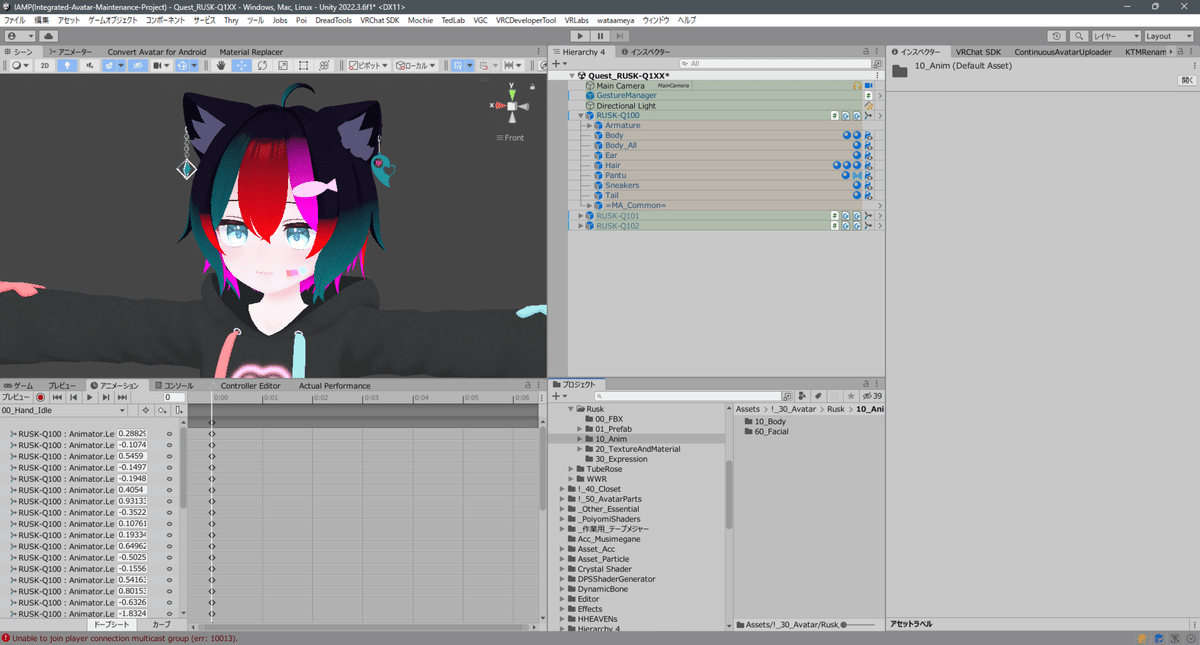Toggle 2D view mode in Scene
Viewport: 1200px width, 645px height.
45,65
